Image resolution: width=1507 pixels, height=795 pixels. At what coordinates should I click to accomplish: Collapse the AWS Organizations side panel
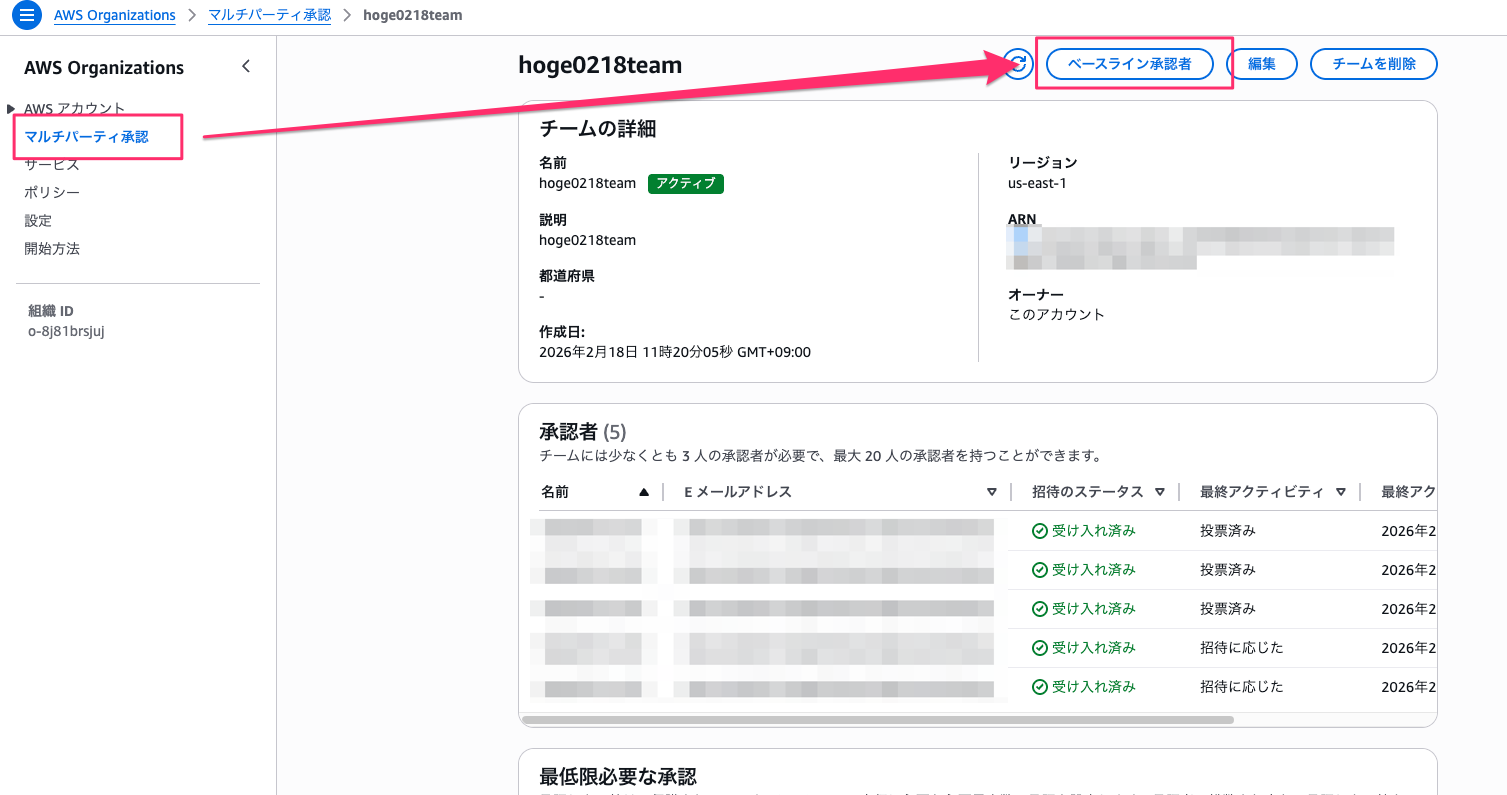(246, 67)
